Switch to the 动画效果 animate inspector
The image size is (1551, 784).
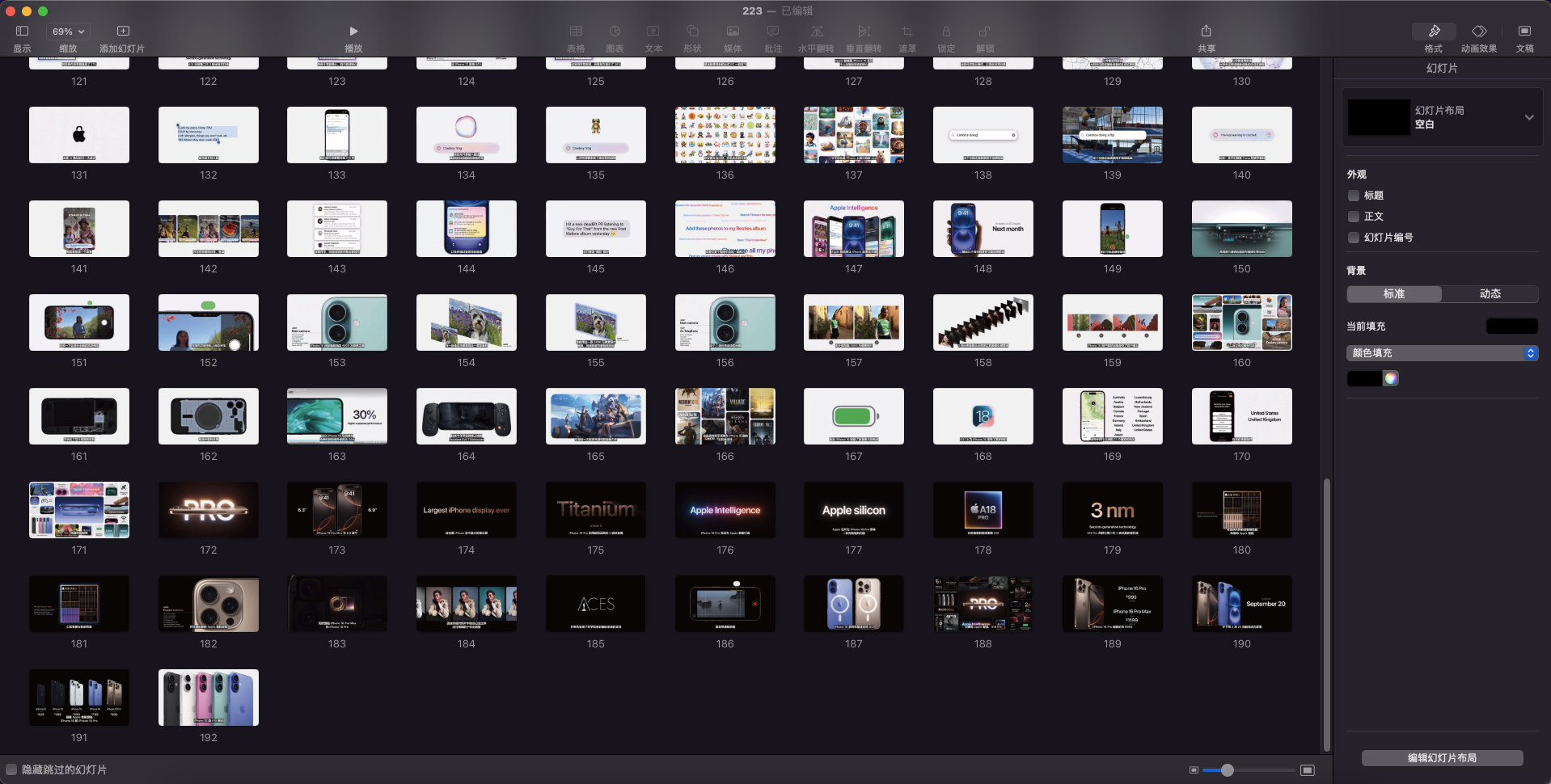pos(1479,32)
